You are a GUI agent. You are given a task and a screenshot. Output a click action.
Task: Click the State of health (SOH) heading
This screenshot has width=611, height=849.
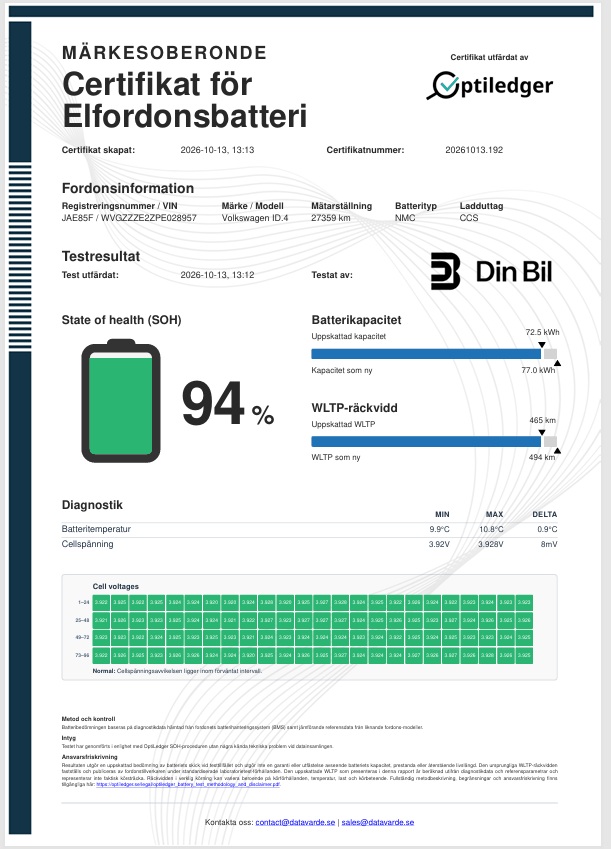(121, 320)
